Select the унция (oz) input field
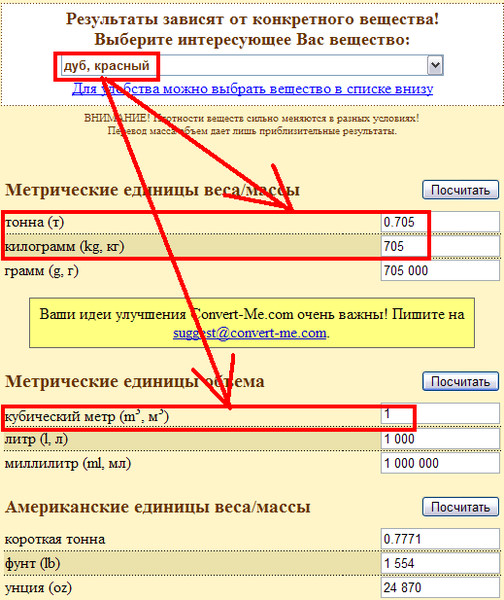The height and width of the screenshot is (600, 504). (440, 587)
